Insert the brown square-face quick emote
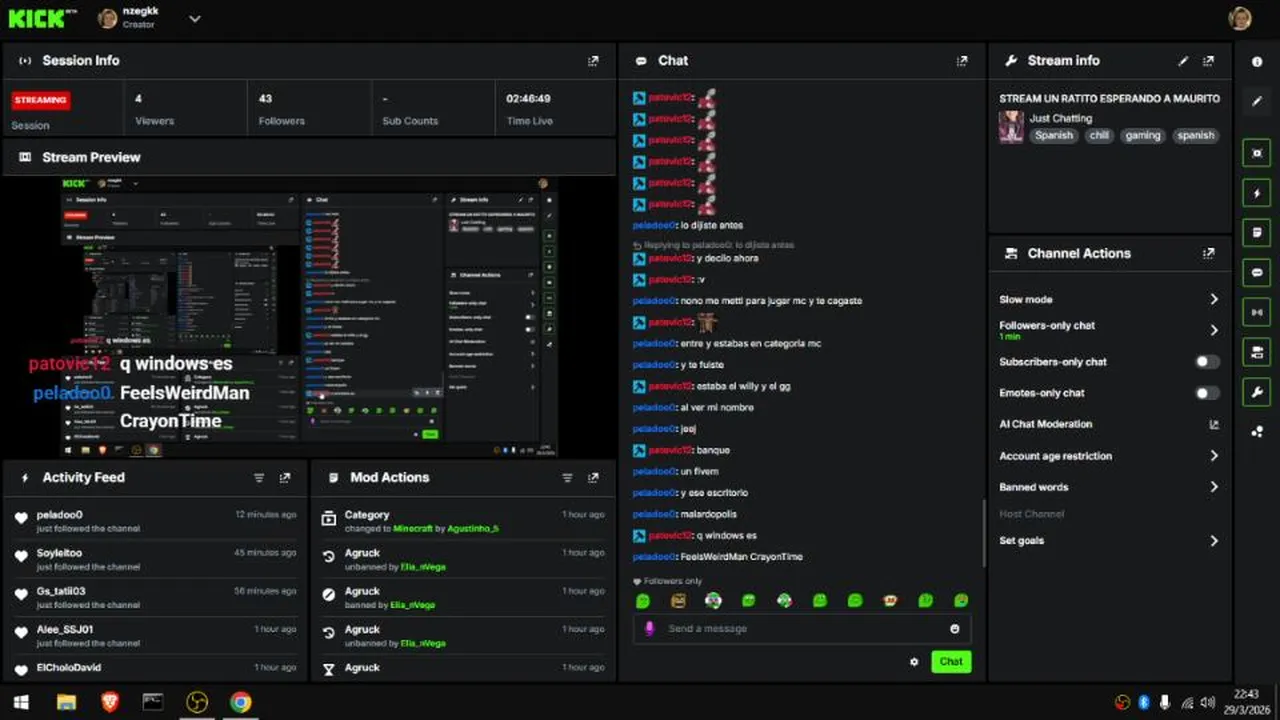This screenshot has width=1280, height=720. [x=678, y=601]
